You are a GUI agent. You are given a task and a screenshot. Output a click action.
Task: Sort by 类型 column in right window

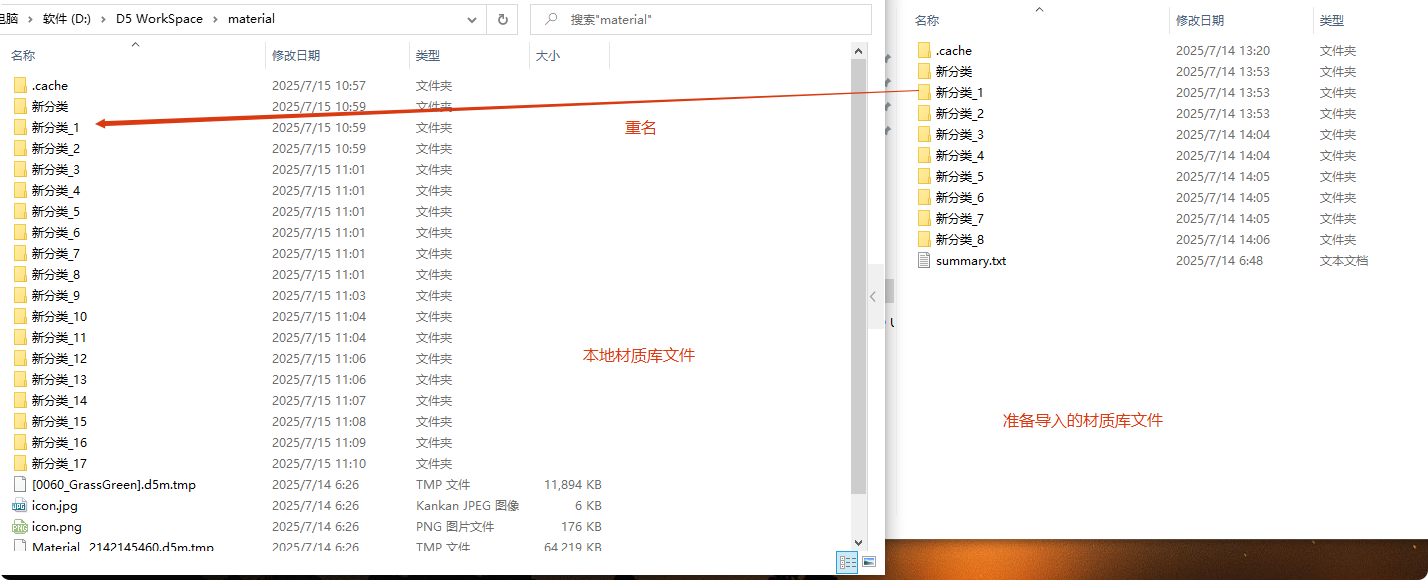tap(1331, 21)
